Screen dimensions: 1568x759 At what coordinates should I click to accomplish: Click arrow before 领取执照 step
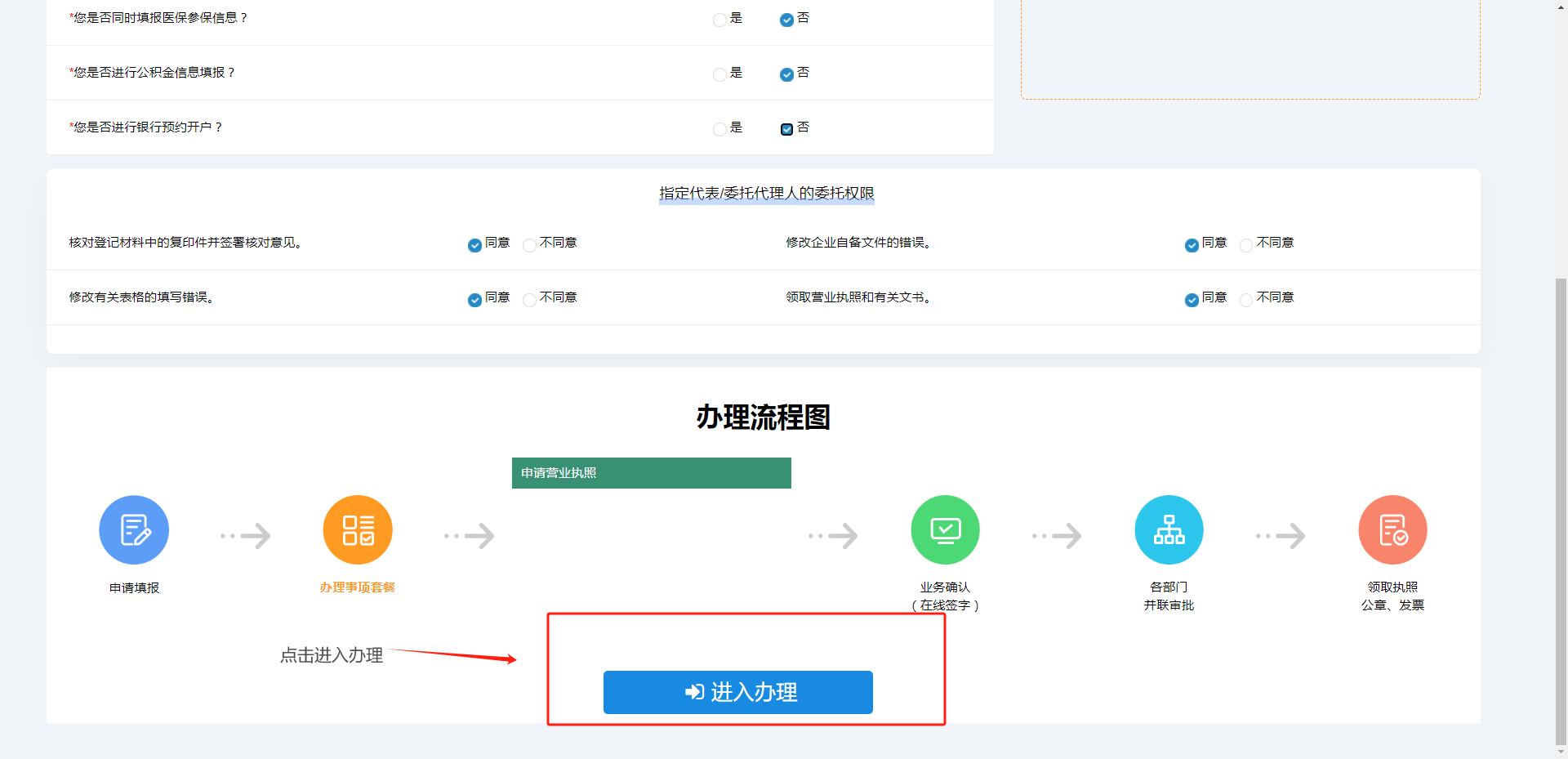click(x=1281, y=536)
